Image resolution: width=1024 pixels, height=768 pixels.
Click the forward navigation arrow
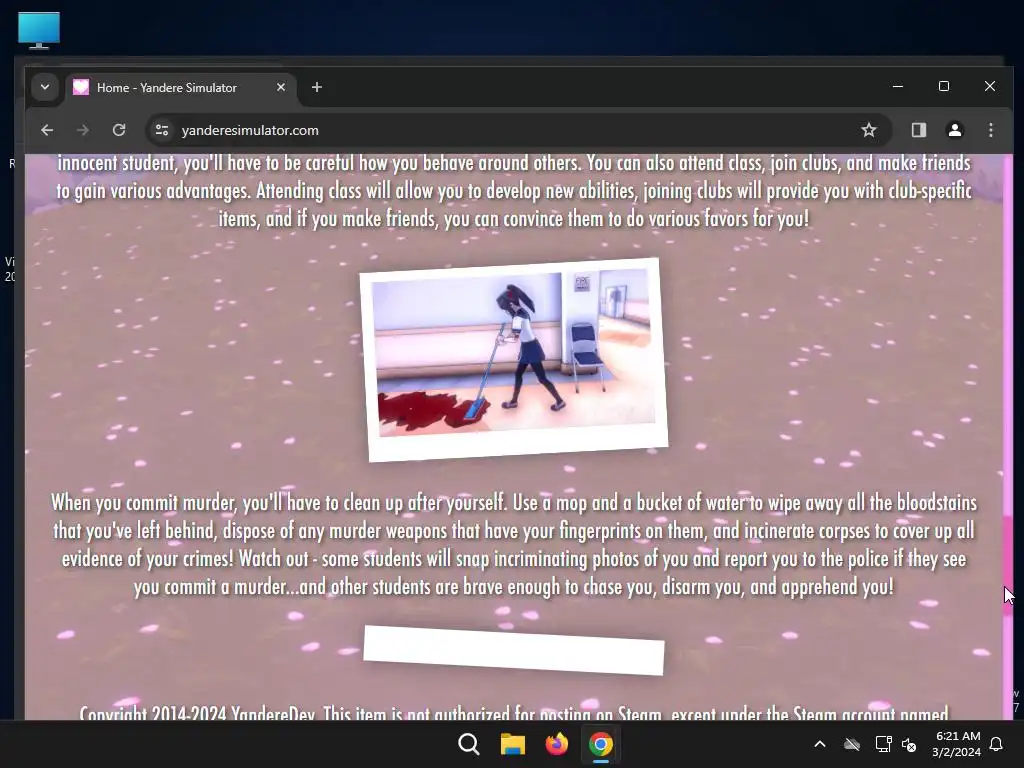click(x=82, y=130)
